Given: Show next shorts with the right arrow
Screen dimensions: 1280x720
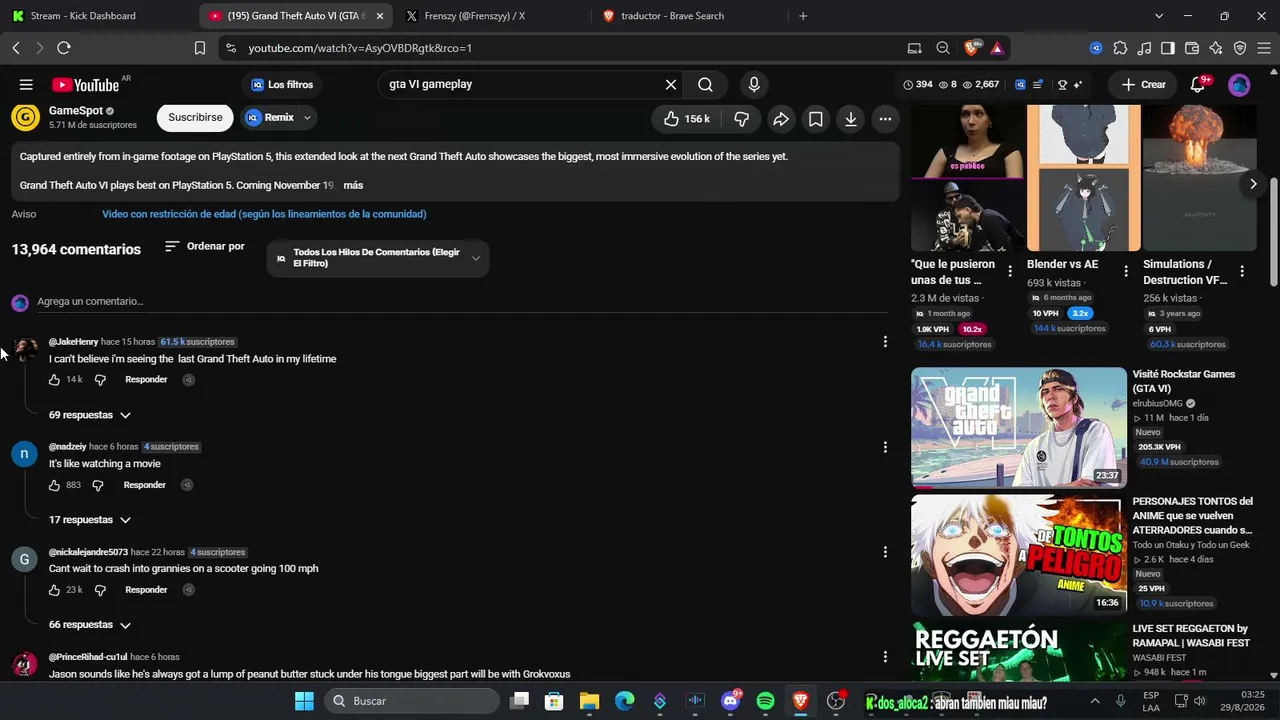Looking at the screenshot, I should coord(1253,184).
